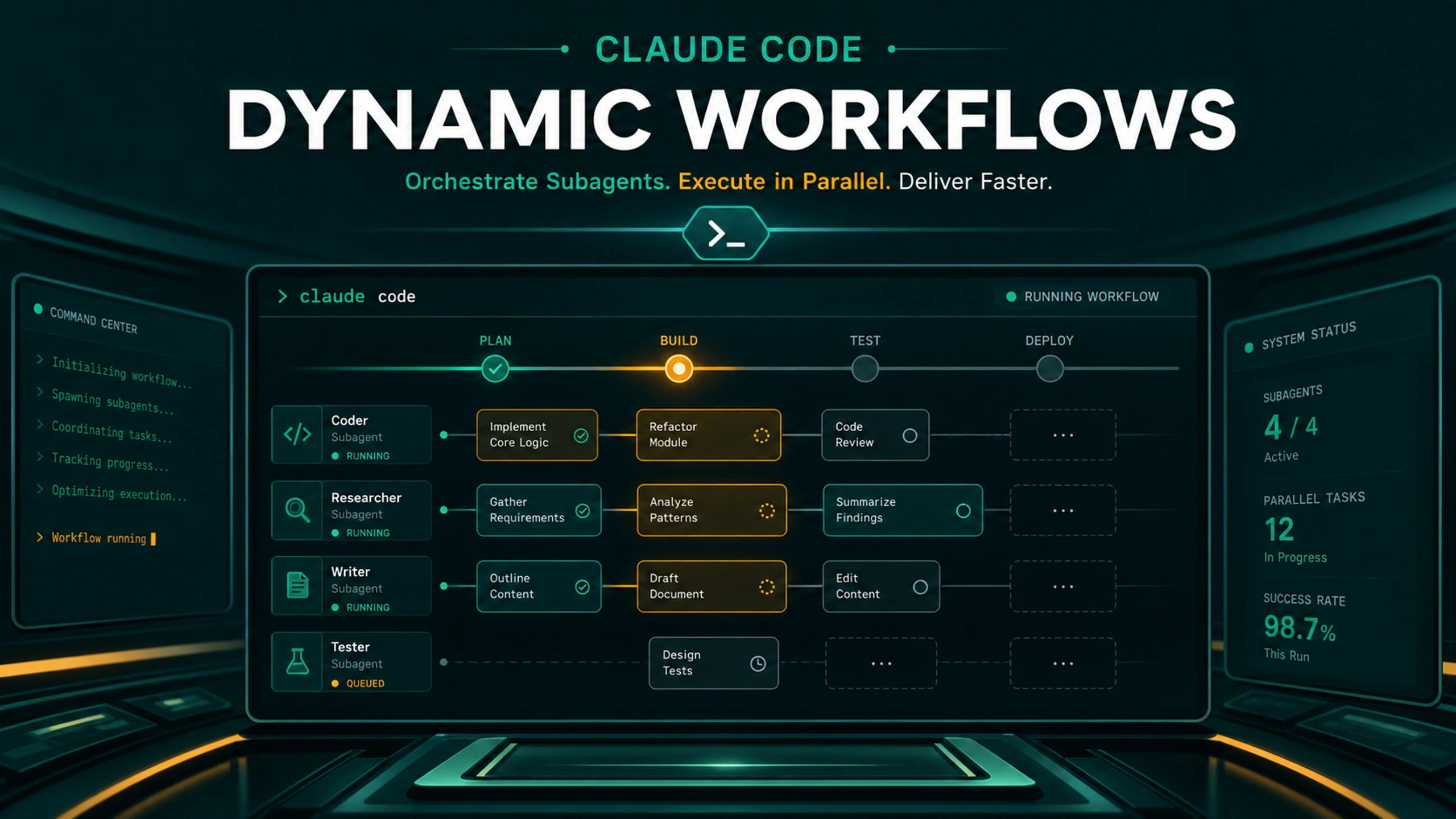Viewport: 1456px width, 819px height.
Task: Open the Design Tests task card
Action: (714, 663)
